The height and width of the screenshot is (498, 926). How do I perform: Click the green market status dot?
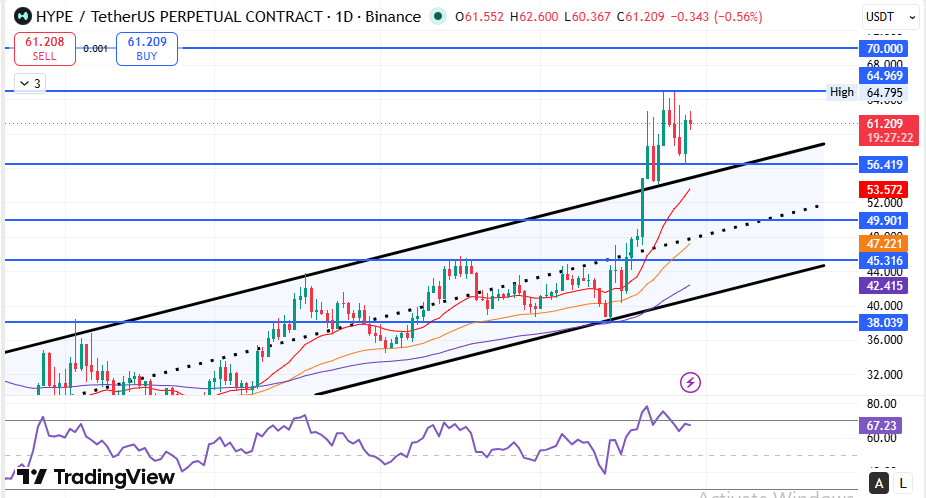point(438,16)
